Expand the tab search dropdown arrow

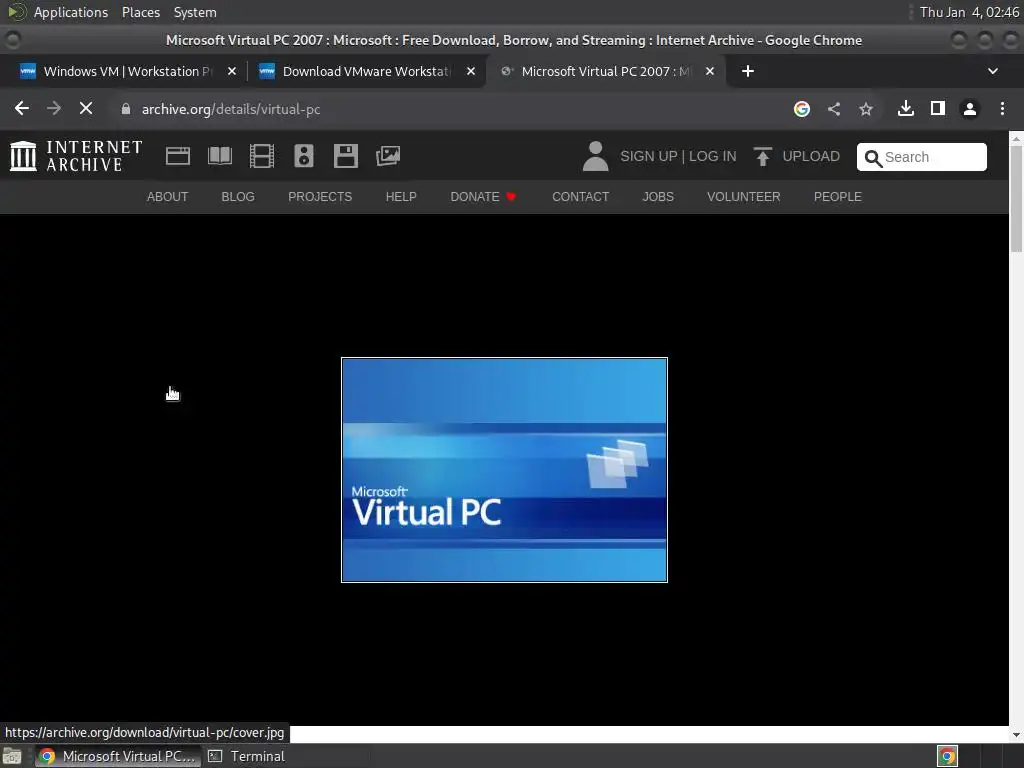(993, 71)
